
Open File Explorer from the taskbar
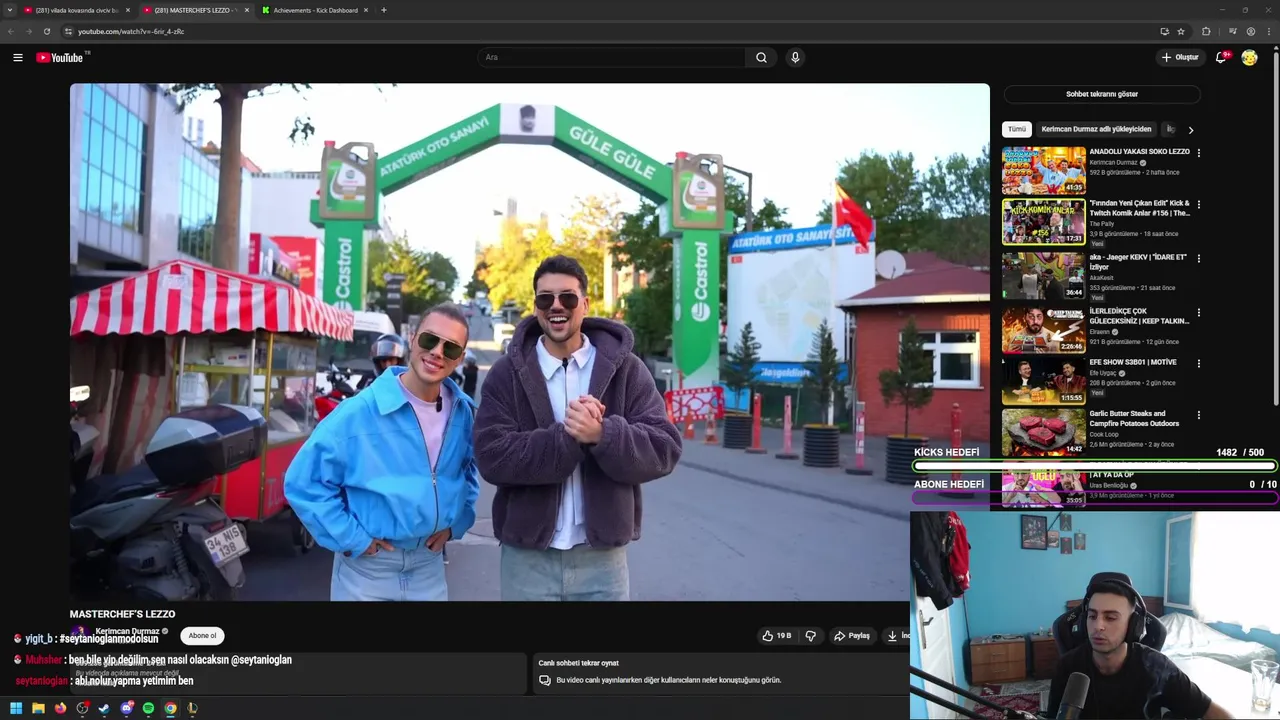pos(38,708)
